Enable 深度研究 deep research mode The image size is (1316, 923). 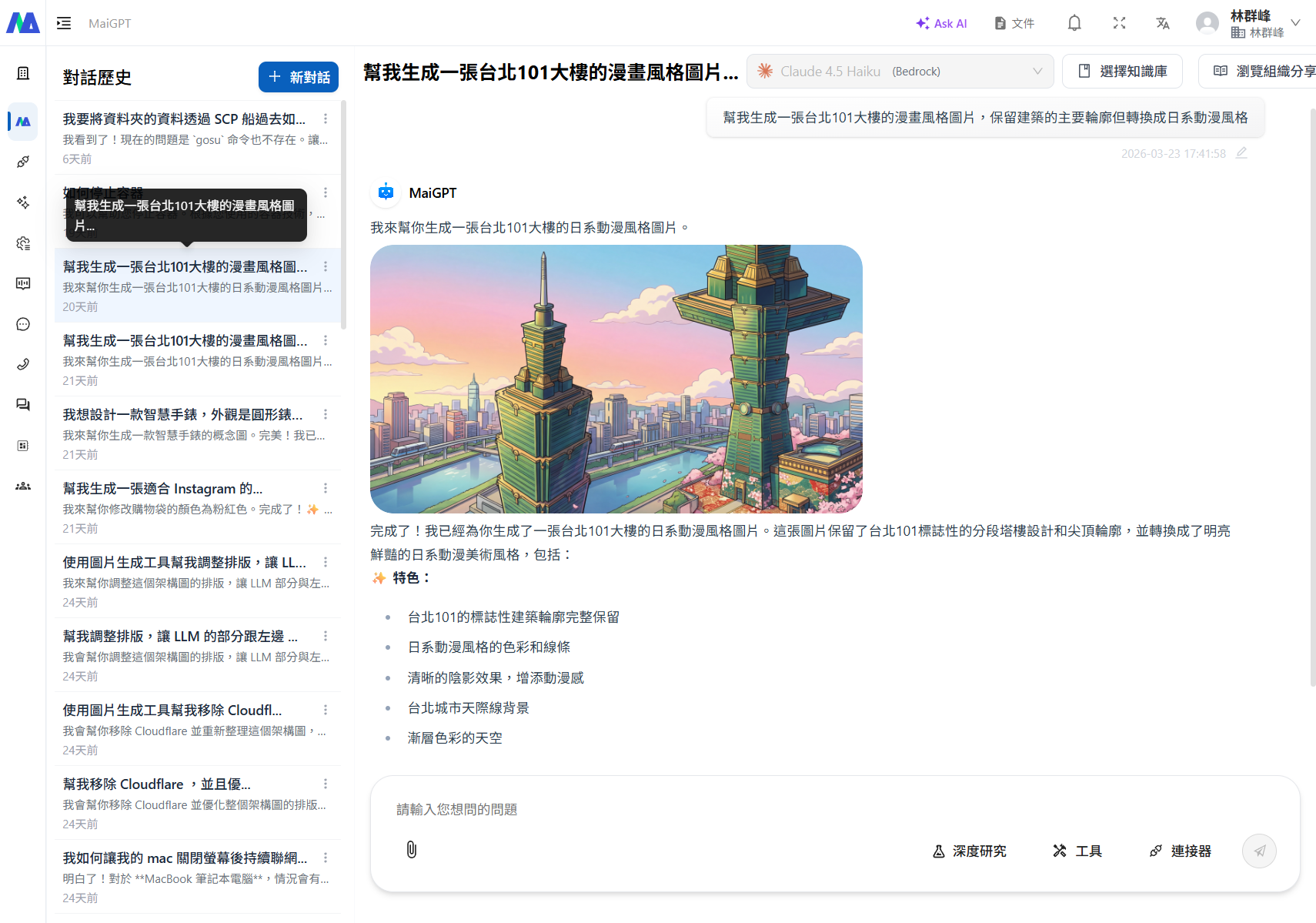tap(969, 851)
